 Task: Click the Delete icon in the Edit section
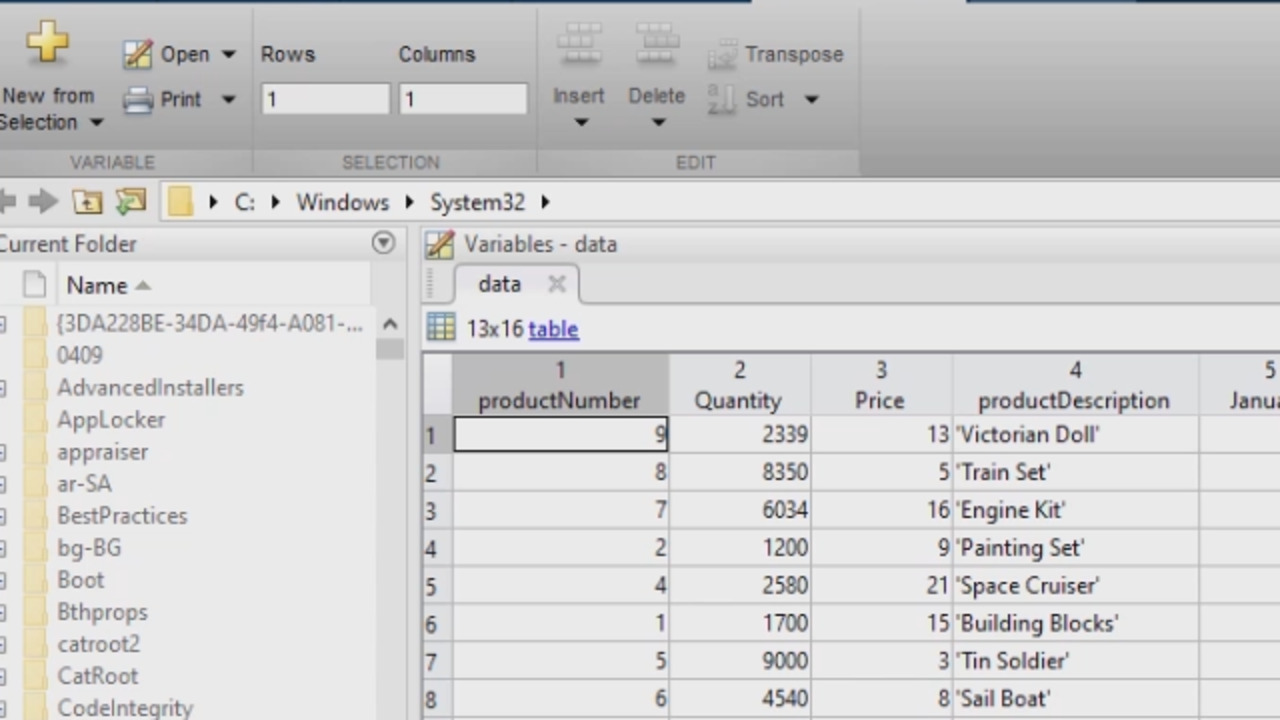point(657,45)
